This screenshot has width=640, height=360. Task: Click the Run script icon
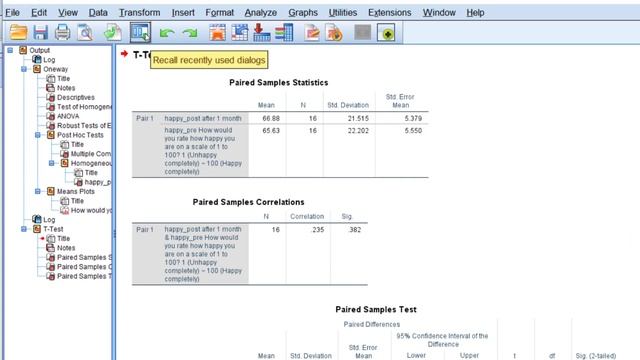334,33
